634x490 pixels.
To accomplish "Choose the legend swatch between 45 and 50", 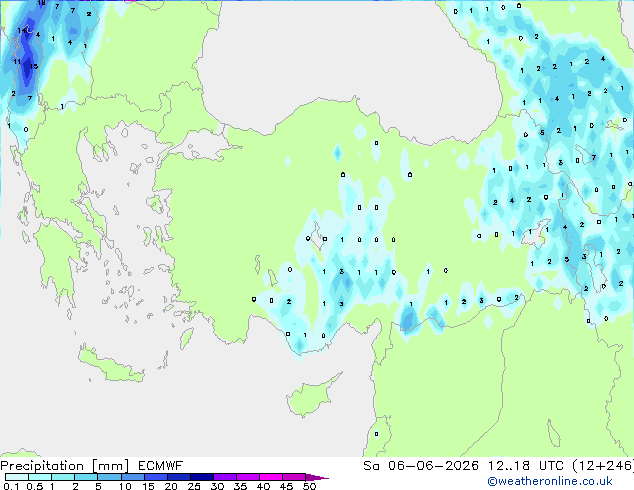I will coord(294,477).
